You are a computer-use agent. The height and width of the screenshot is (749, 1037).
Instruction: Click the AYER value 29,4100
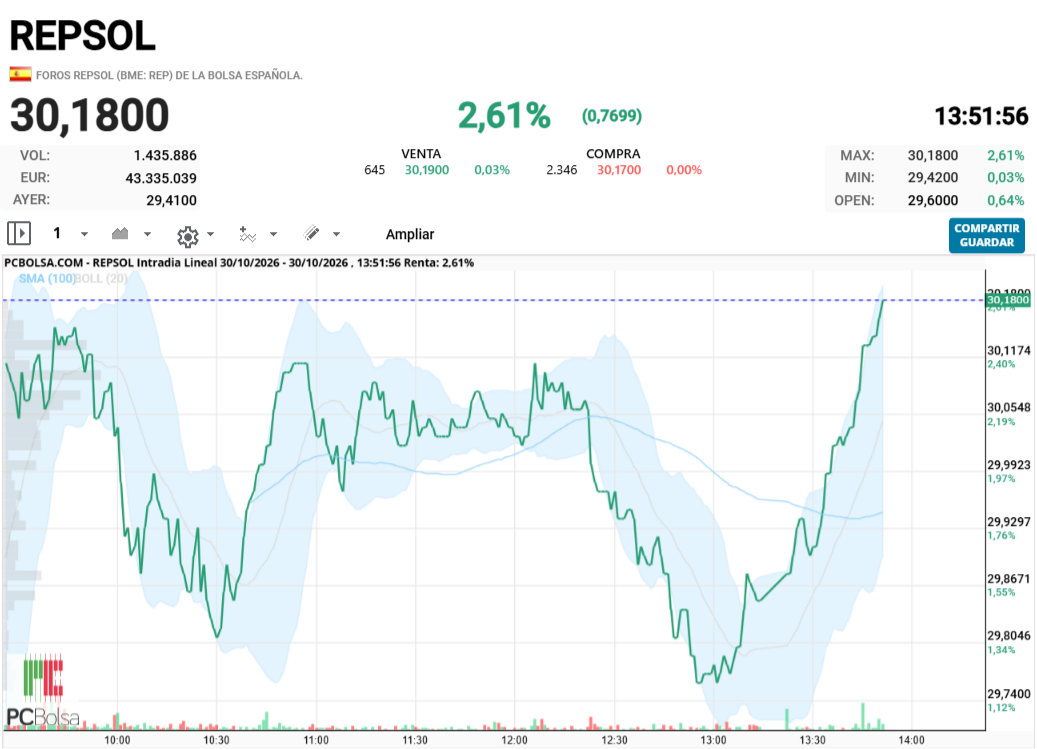tap(171, 200)
